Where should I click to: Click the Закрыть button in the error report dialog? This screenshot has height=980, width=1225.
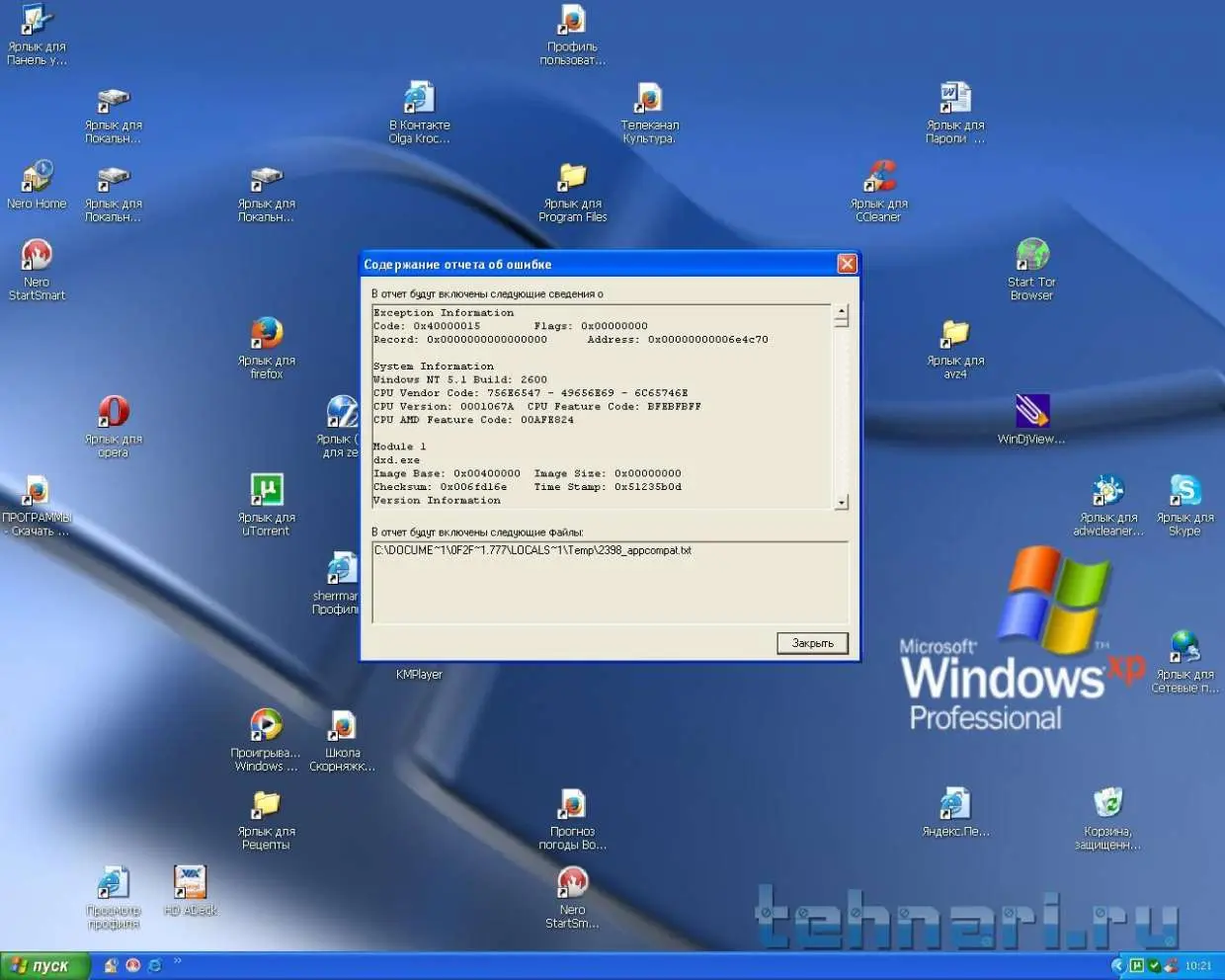click(x=812, y=643)
